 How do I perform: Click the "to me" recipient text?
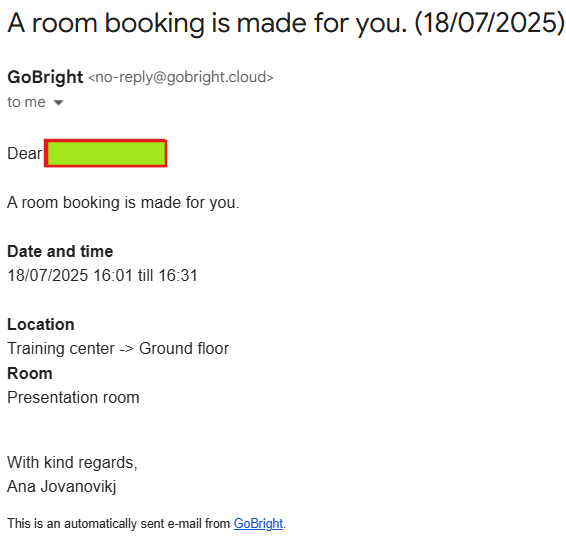pyautogui.click(x=26, y=102)
